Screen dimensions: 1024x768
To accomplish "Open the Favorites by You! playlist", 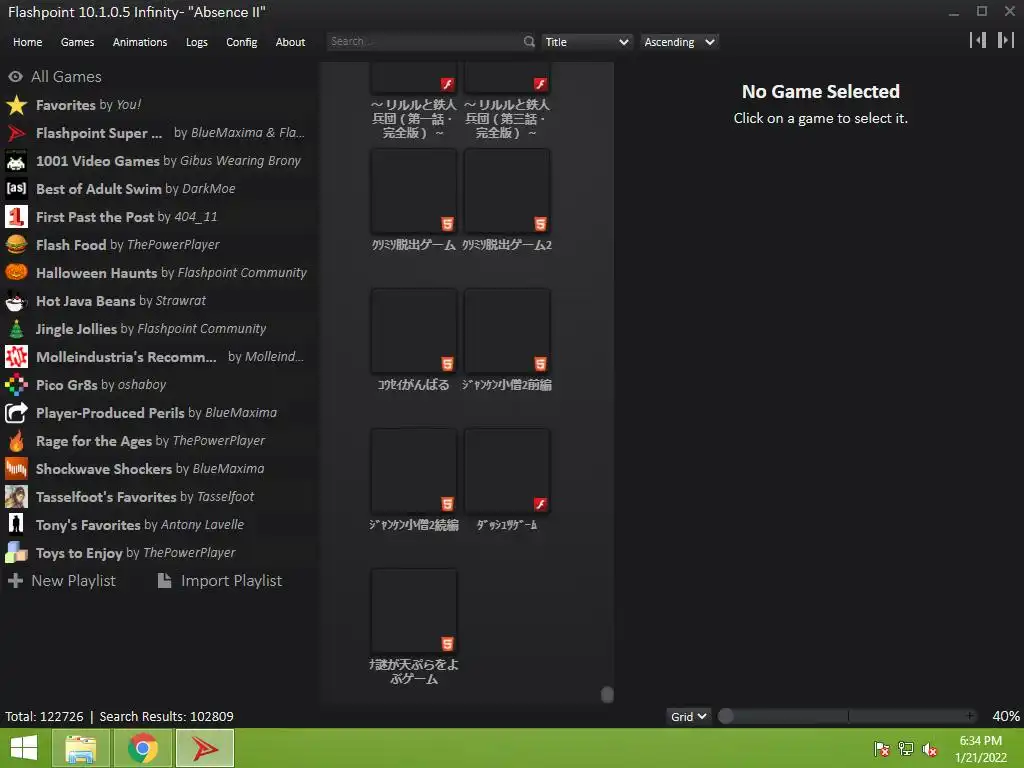I will [160, 104].
